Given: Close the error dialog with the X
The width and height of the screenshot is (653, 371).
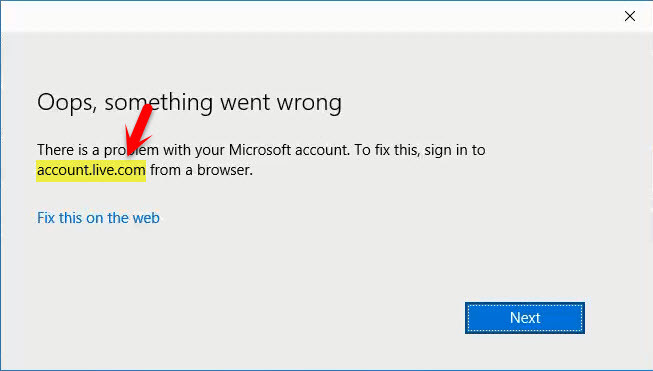Looking at the screenshot, I should tap(630, 16).
